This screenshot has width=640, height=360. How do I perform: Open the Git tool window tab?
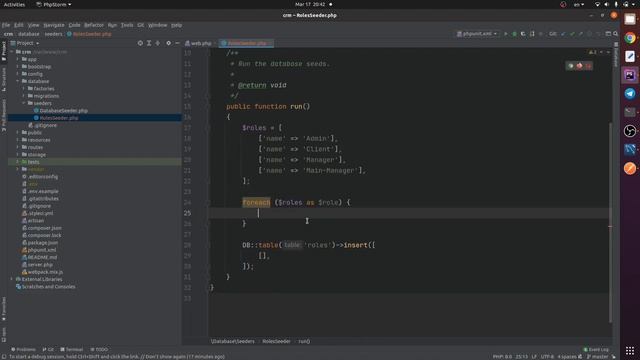point(48,349)
